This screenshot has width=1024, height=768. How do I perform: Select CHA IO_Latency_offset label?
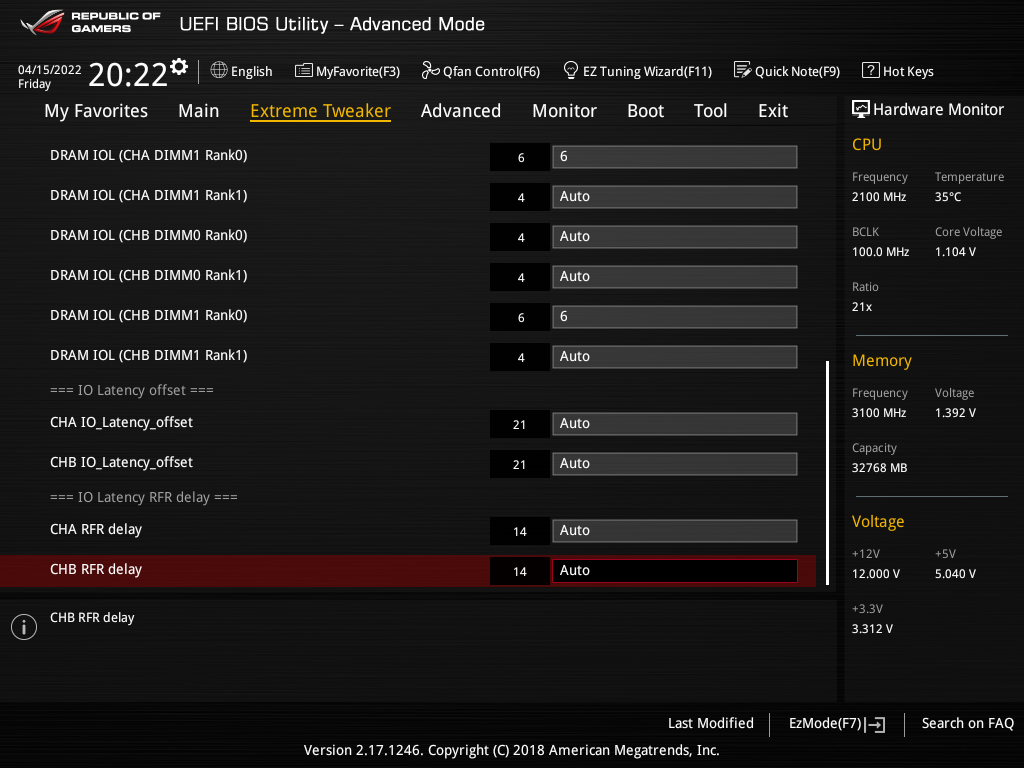121,423
